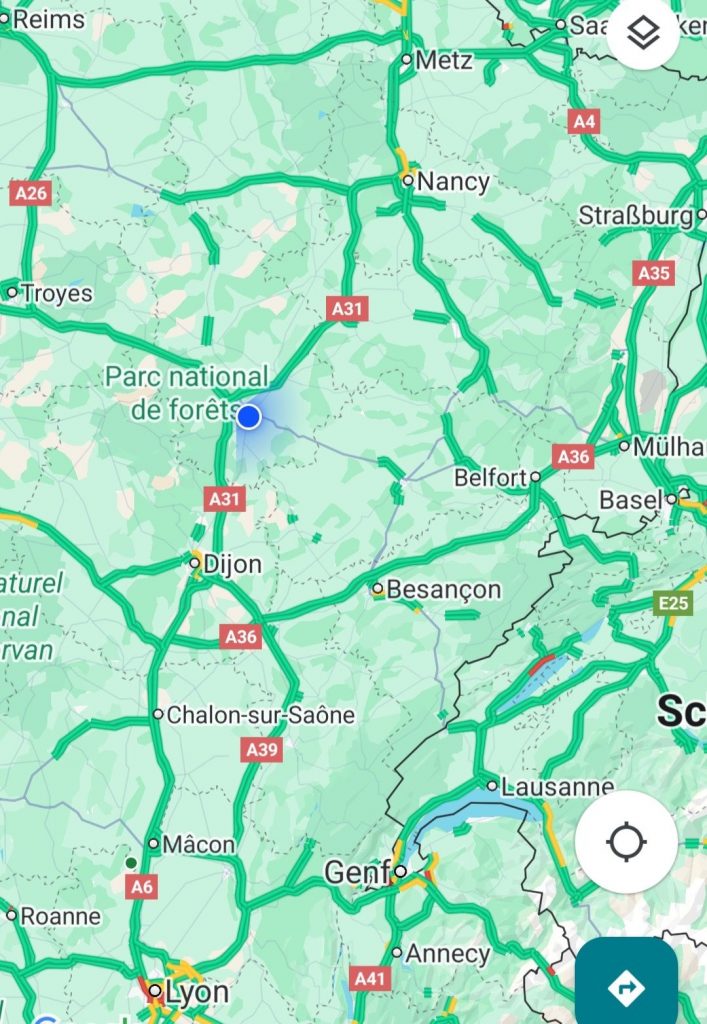Viewport: 707px width, 1024px height.
Task: Choose the Besançon city label
Action: tap(444, 590)
